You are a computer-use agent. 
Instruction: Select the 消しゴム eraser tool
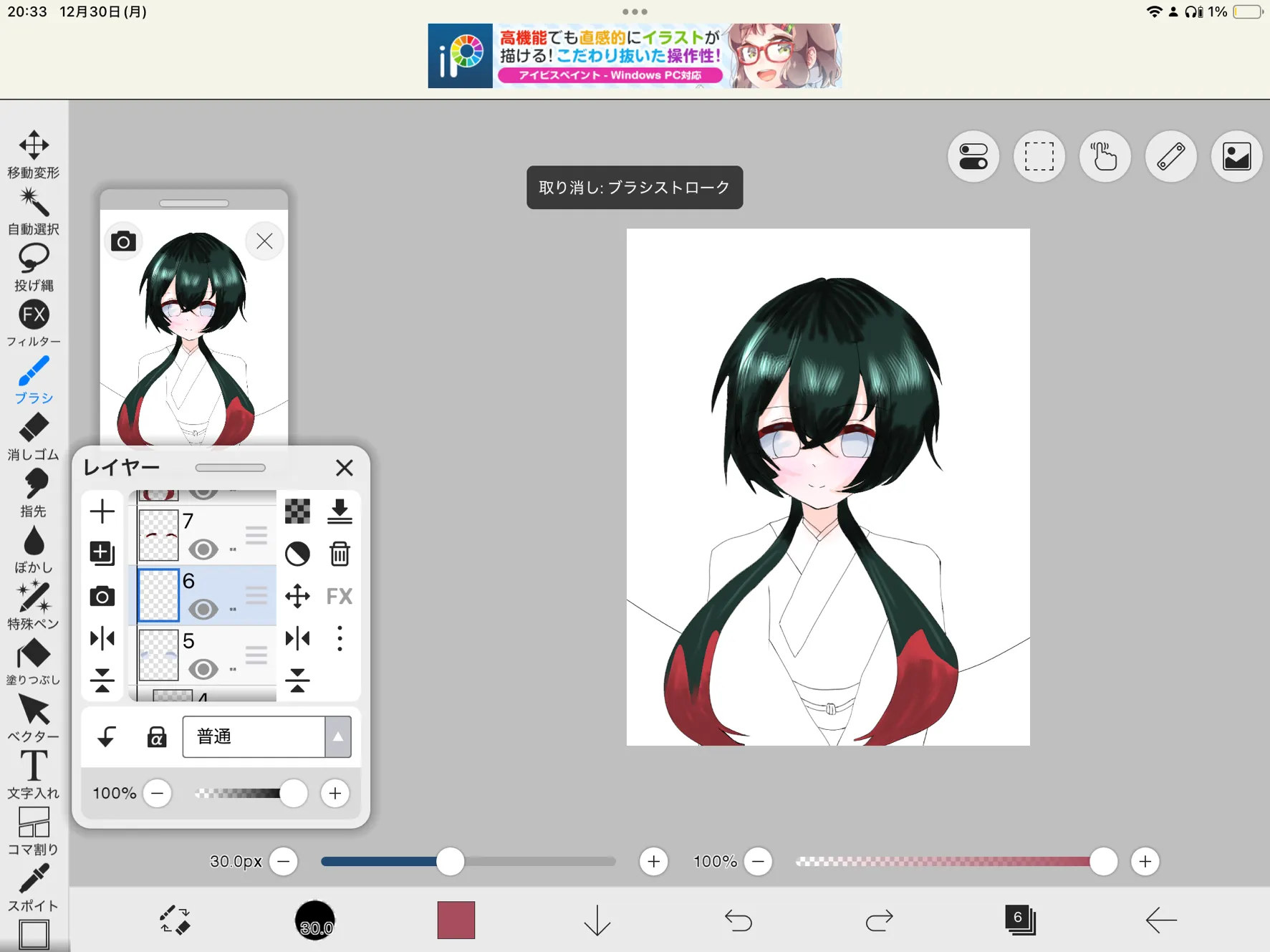[34, 437]
